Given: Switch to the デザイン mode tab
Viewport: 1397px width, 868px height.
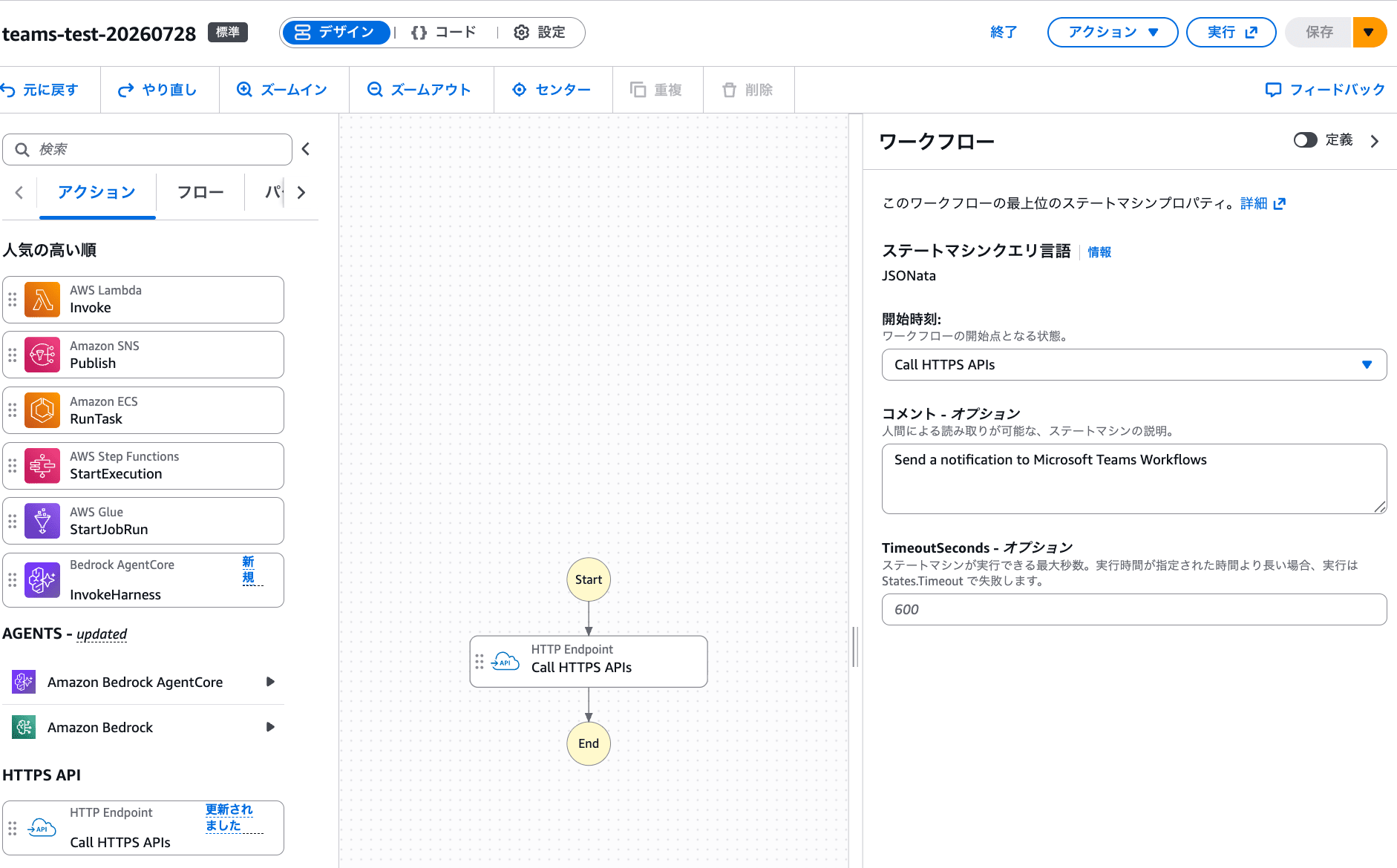Looking at the screenshot, I should [x=336, y=33].
